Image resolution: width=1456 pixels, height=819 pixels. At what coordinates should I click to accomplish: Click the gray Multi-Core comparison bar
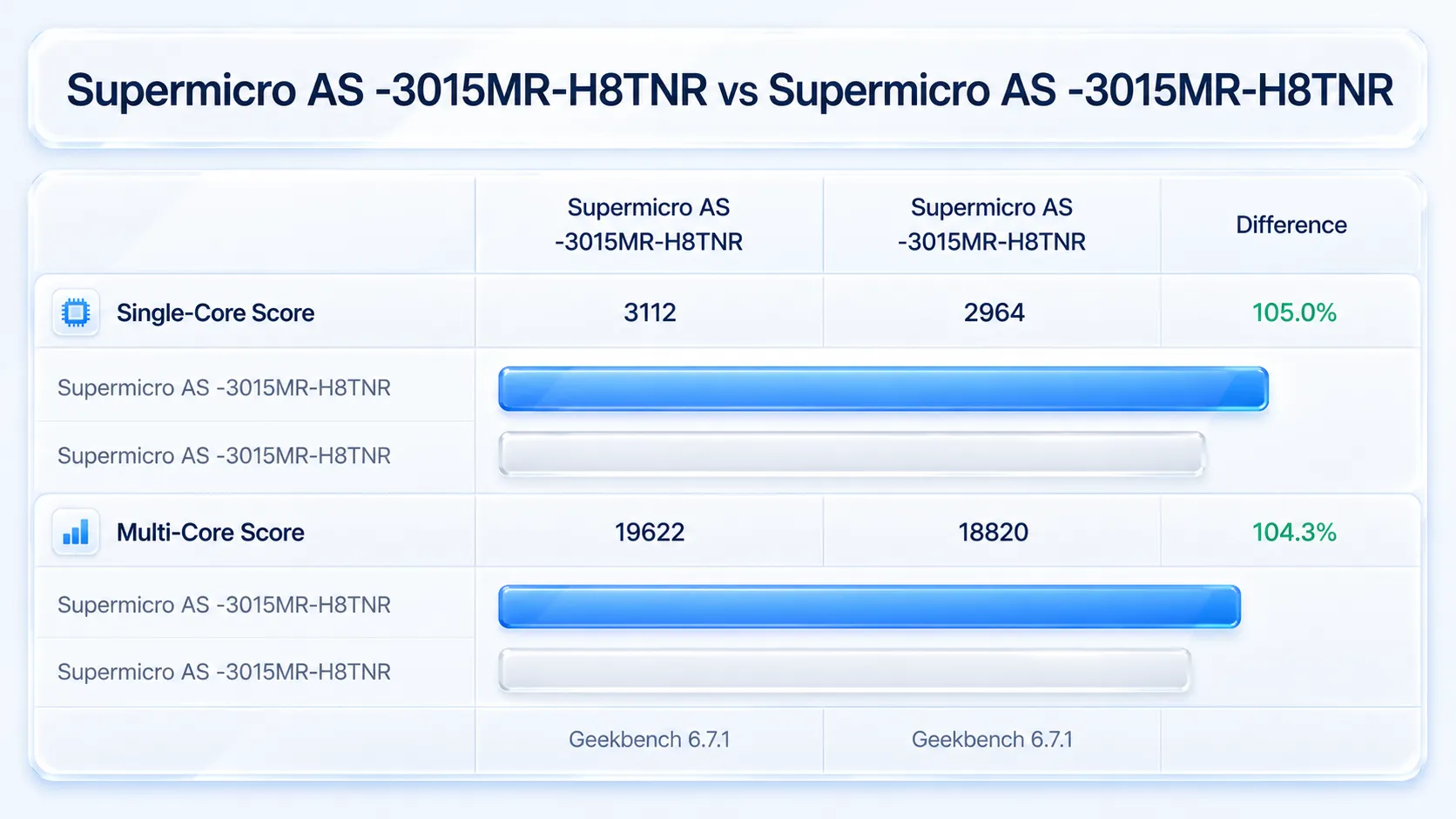pos(845,671)
